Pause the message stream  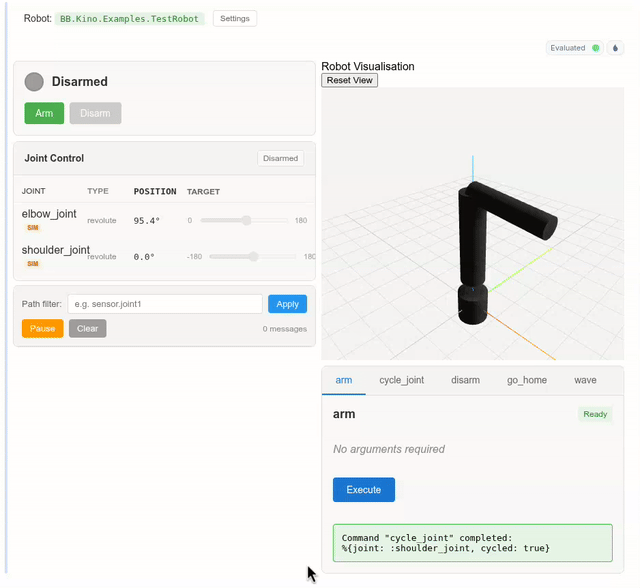pos(42,328)
